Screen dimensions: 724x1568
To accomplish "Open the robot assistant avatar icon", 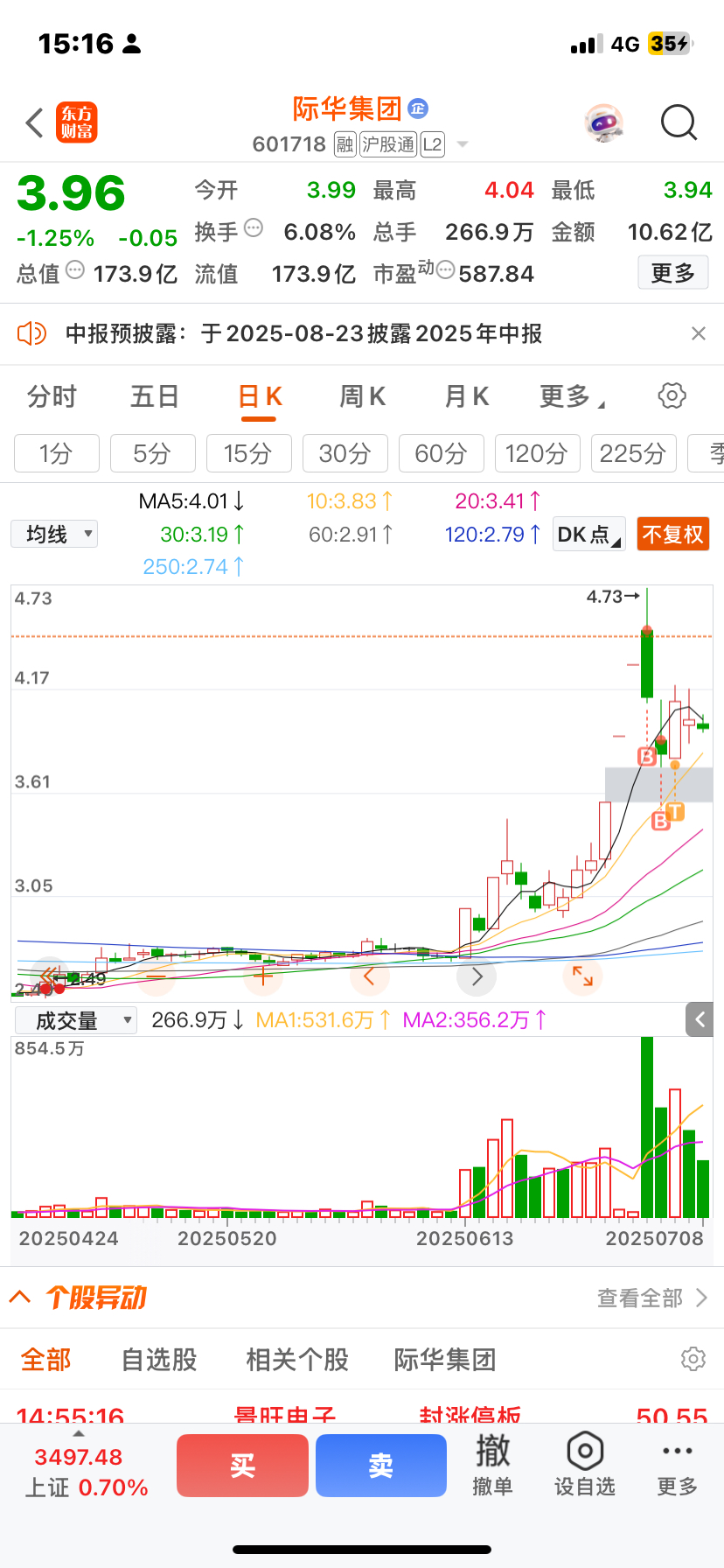I will [x=603, y=122].
